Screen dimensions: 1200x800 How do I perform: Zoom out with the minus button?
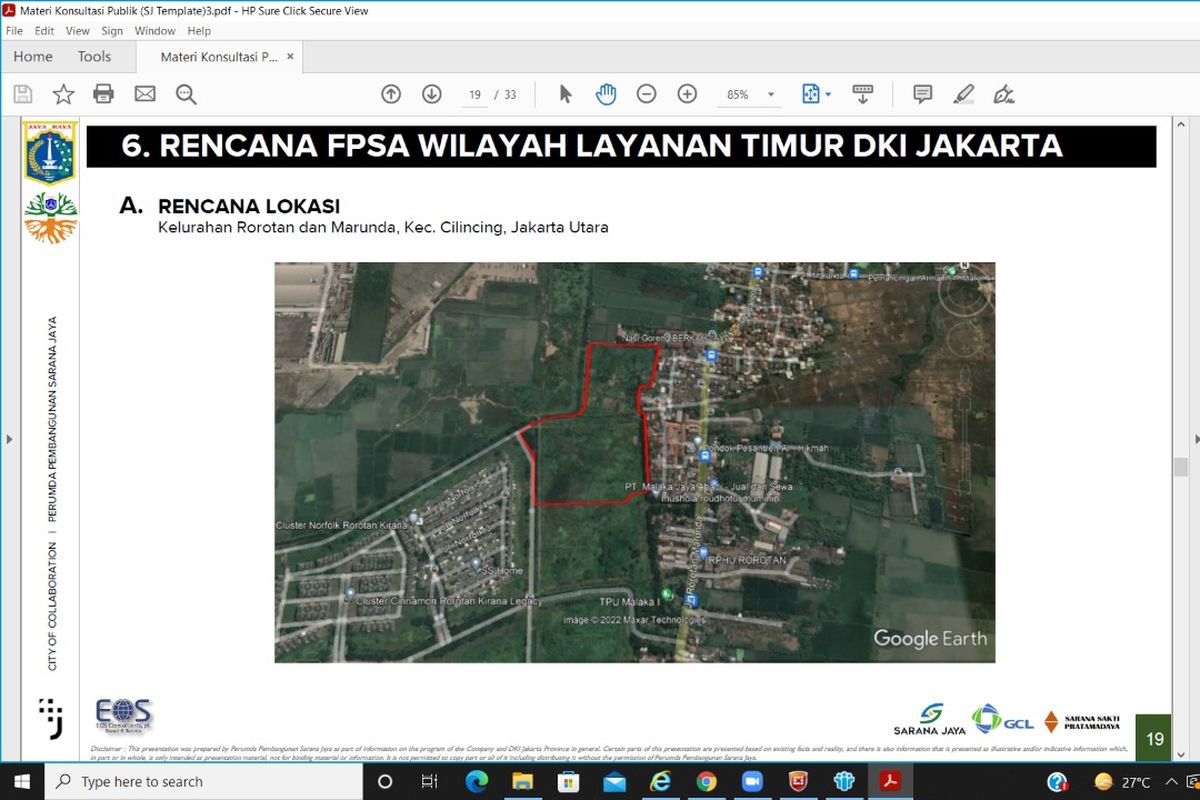[647, 94]
